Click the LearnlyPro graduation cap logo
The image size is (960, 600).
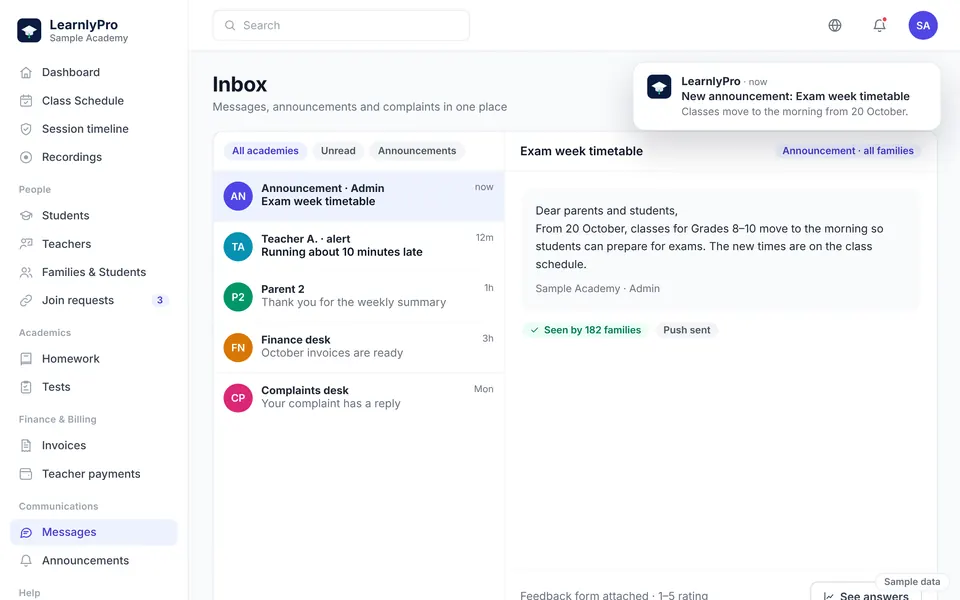(x=29, y=30)
